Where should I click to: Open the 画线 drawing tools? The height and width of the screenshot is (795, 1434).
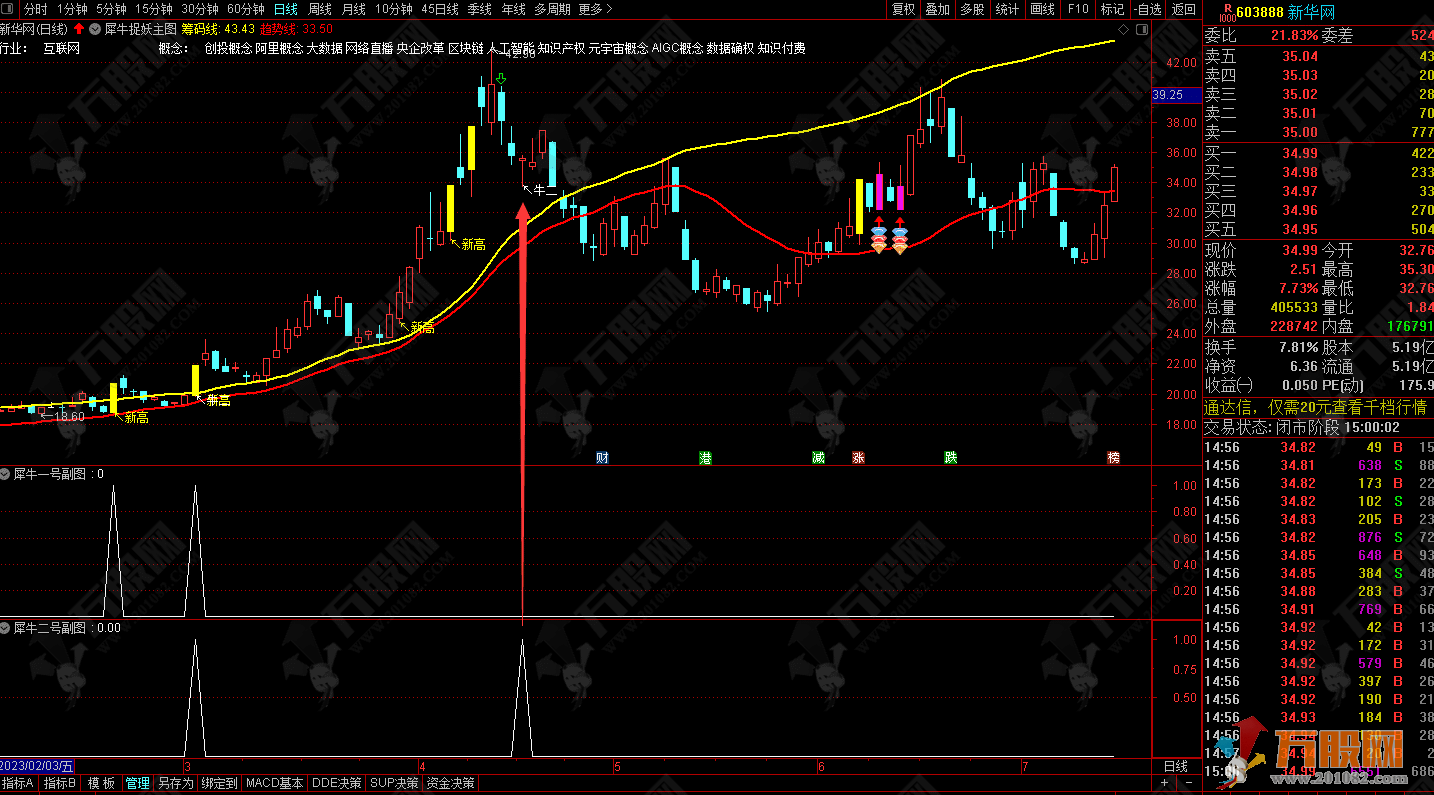pyautogui.click(x=1043, y=9)
